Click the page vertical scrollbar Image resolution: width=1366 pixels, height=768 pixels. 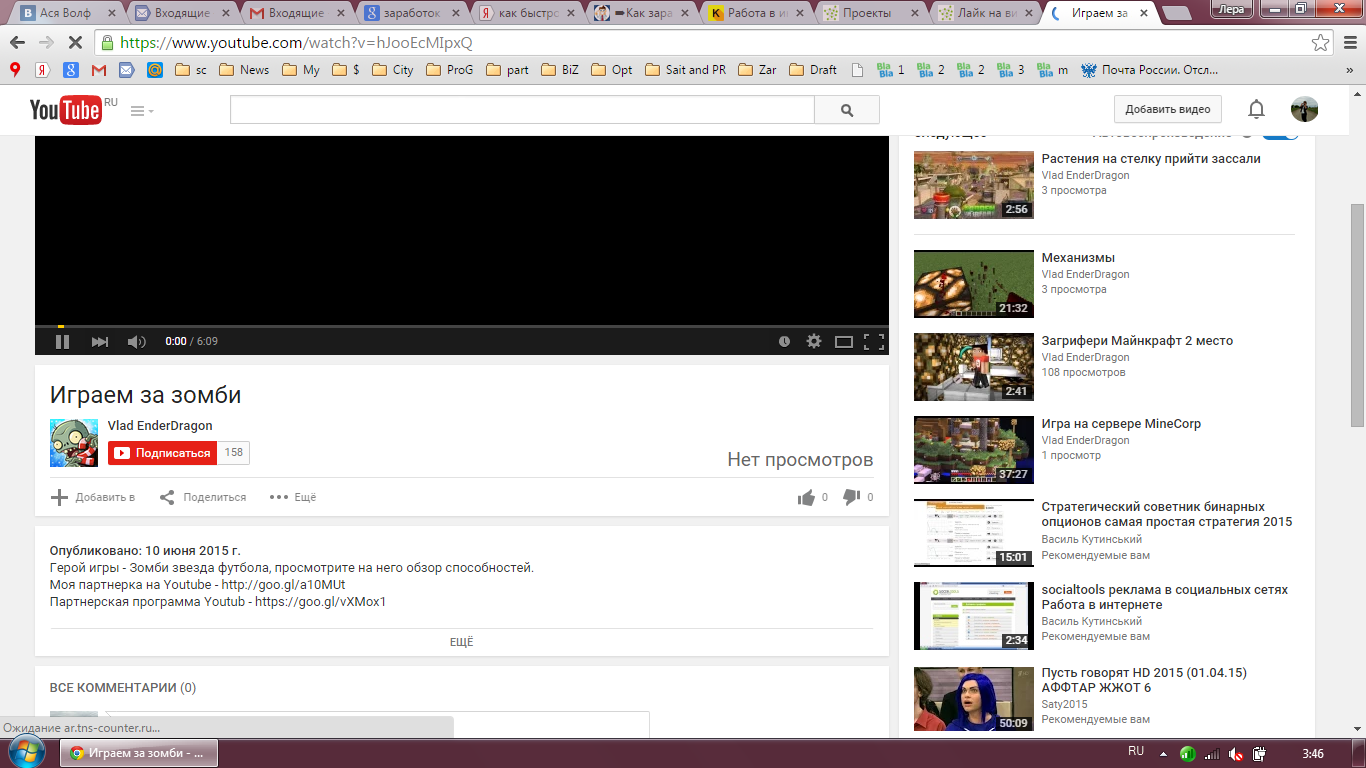1357,315
